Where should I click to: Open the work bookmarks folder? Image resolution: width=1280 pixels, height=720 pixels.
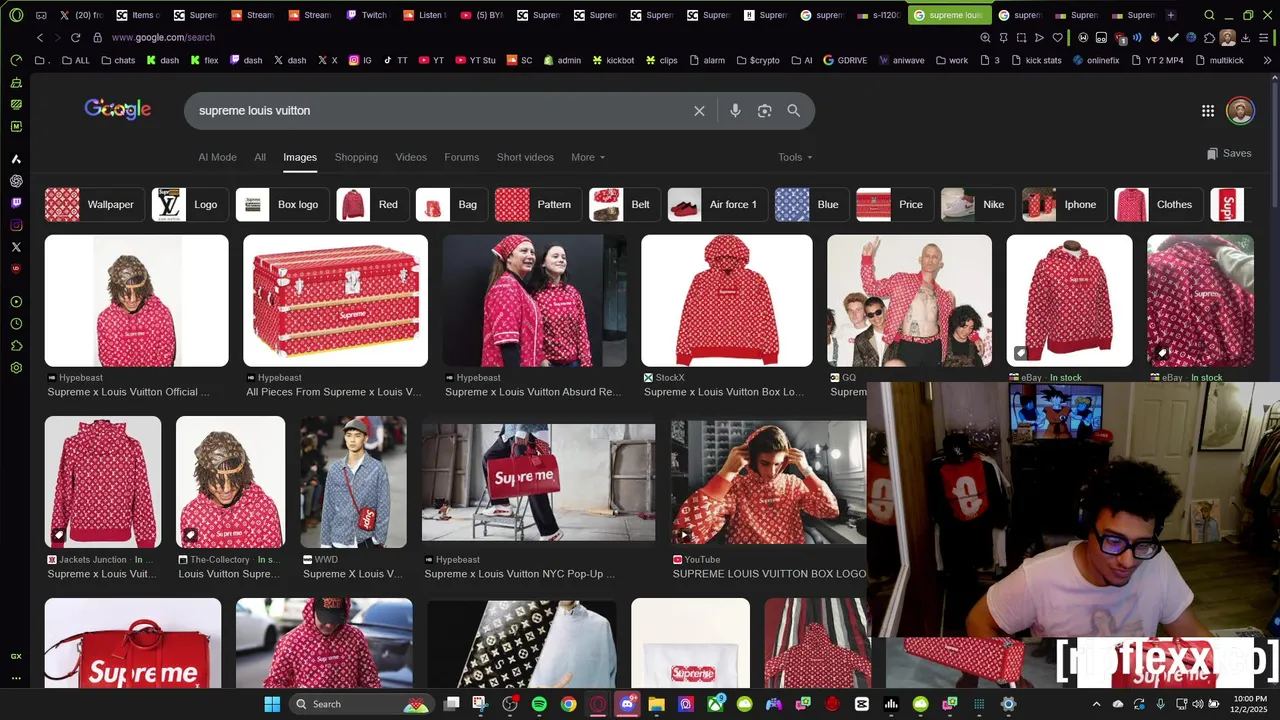[952, 60]
